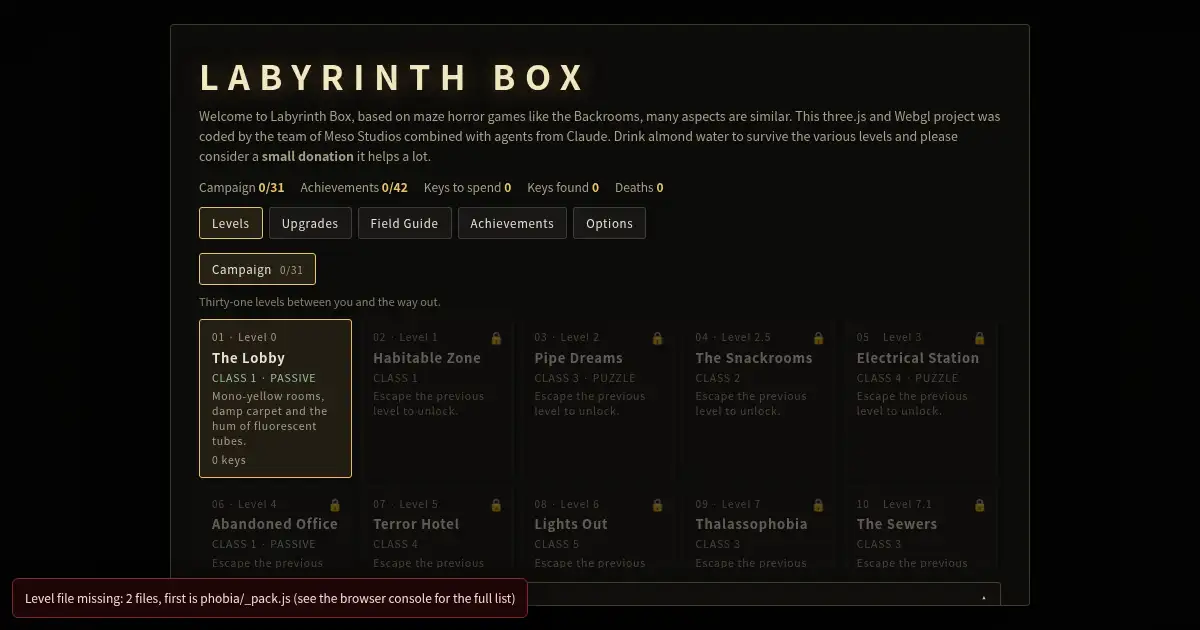Click the lock icon on The Sewers card
Screen dimensions: 1200x630
979,505
